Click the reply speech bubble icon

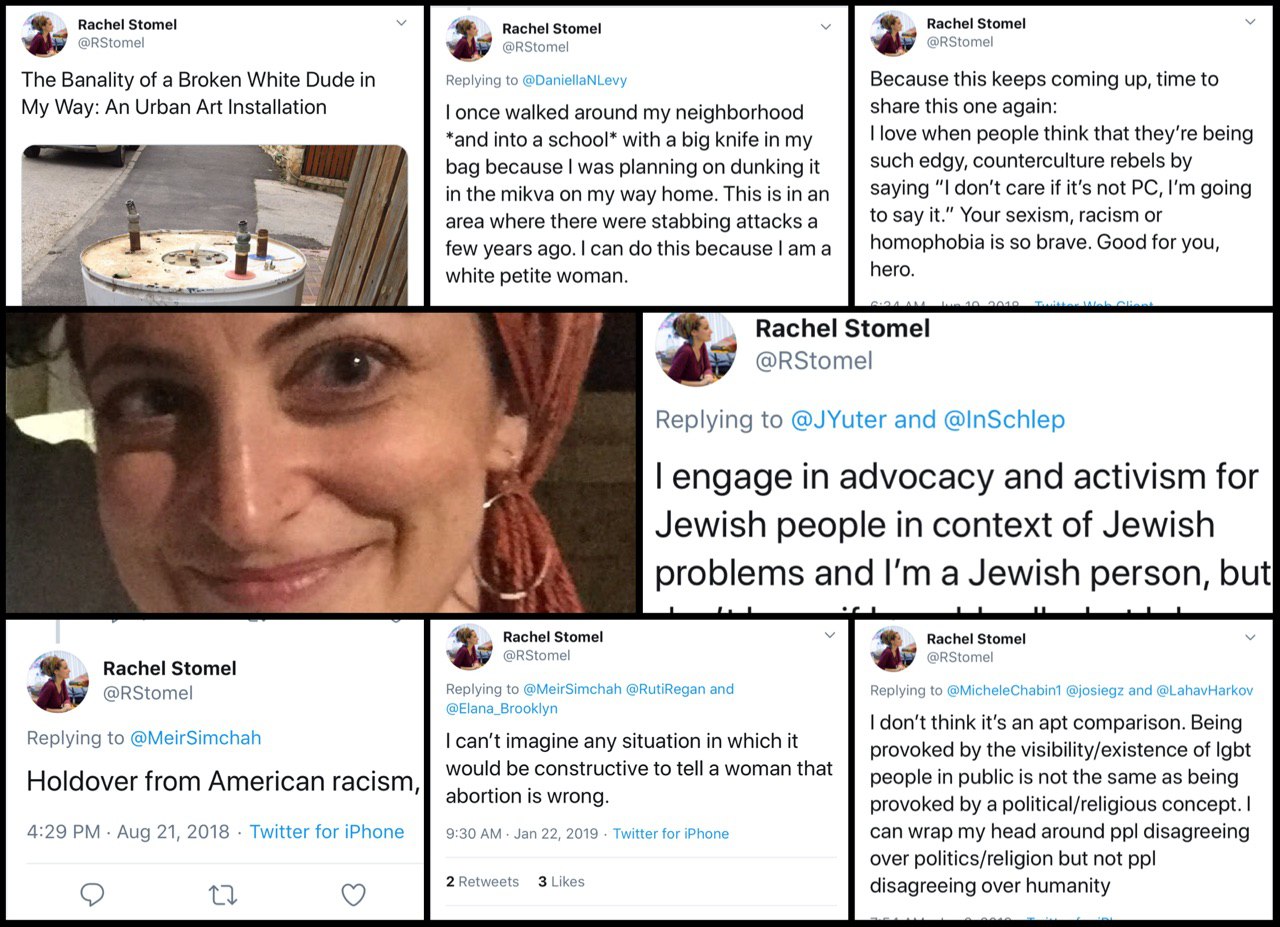(92, 895)
